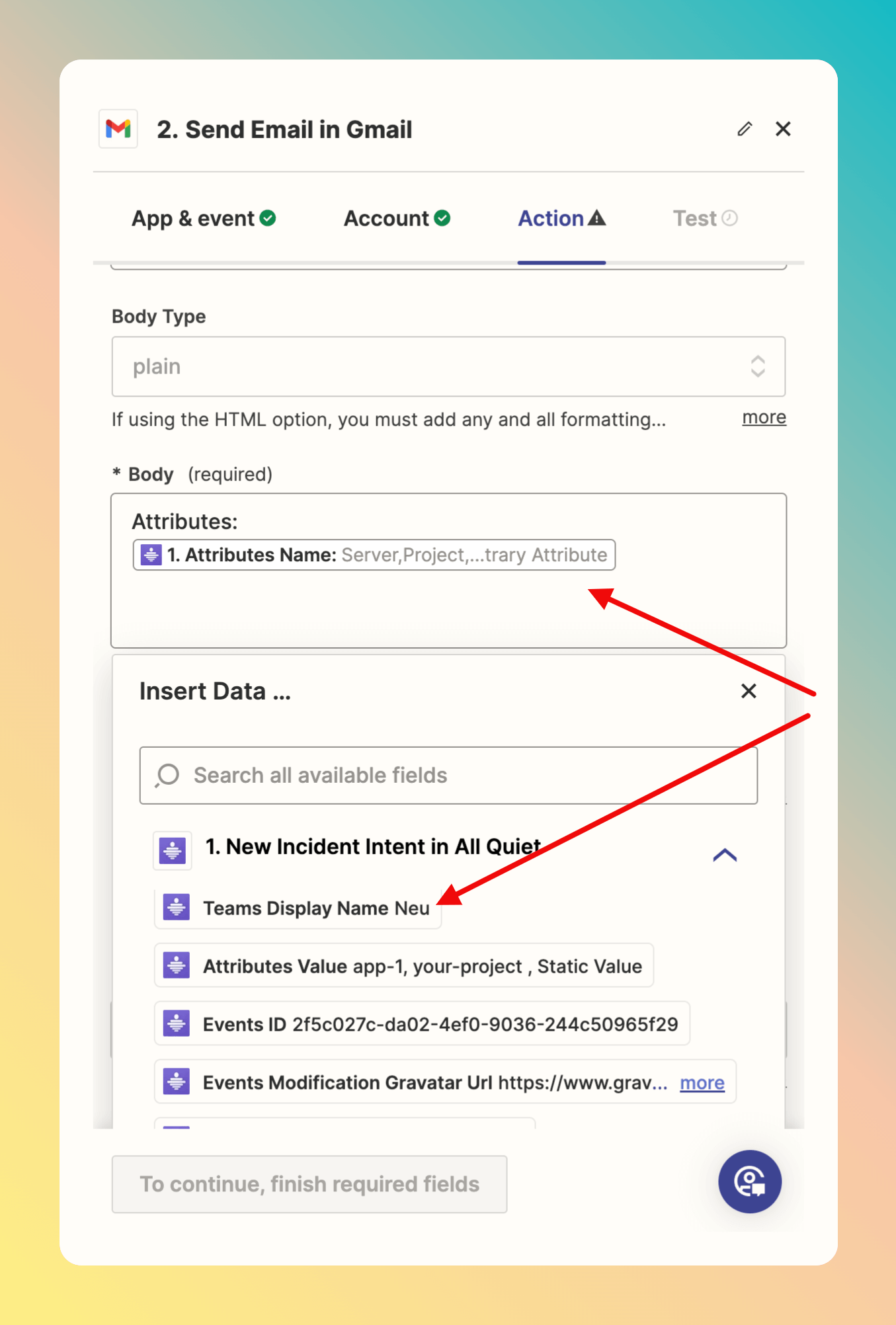Click All Quiet icon on Teams Display Name
896x1325 pixels.
tap(177, 908)
